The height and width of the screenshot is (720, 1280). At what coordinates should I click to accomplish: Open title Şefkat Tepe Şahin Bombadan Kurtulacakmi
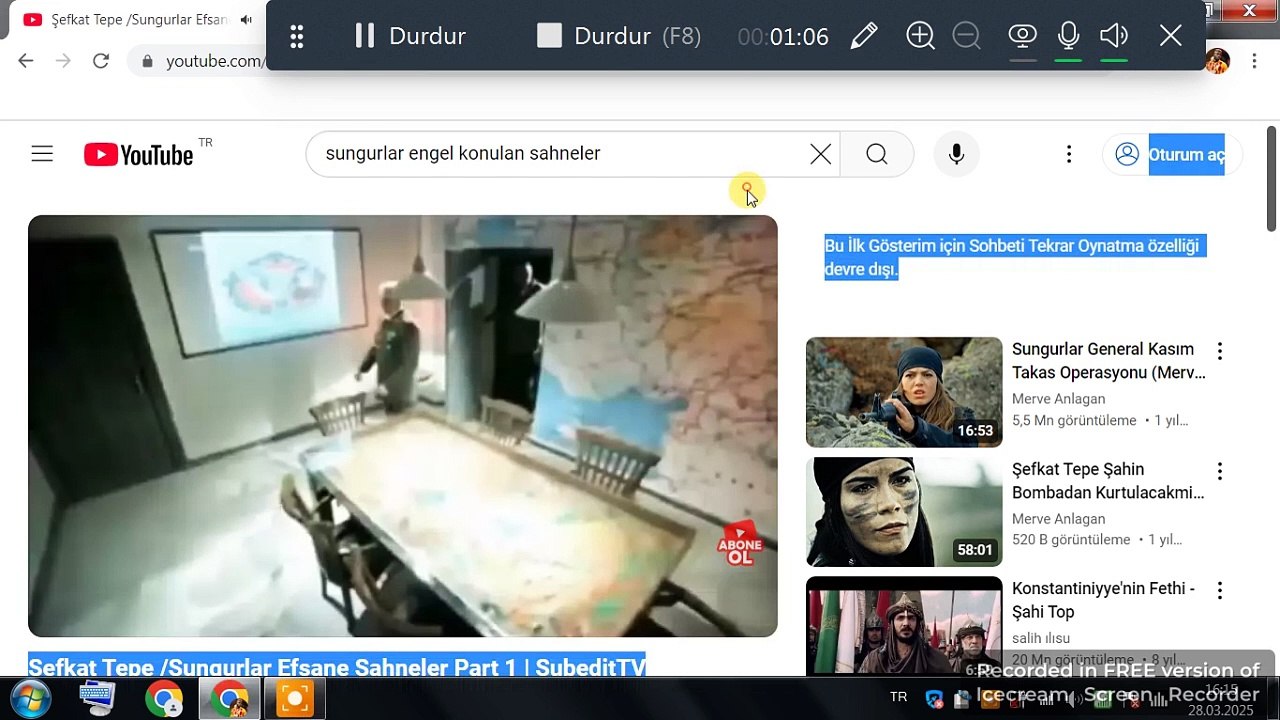1109,481
